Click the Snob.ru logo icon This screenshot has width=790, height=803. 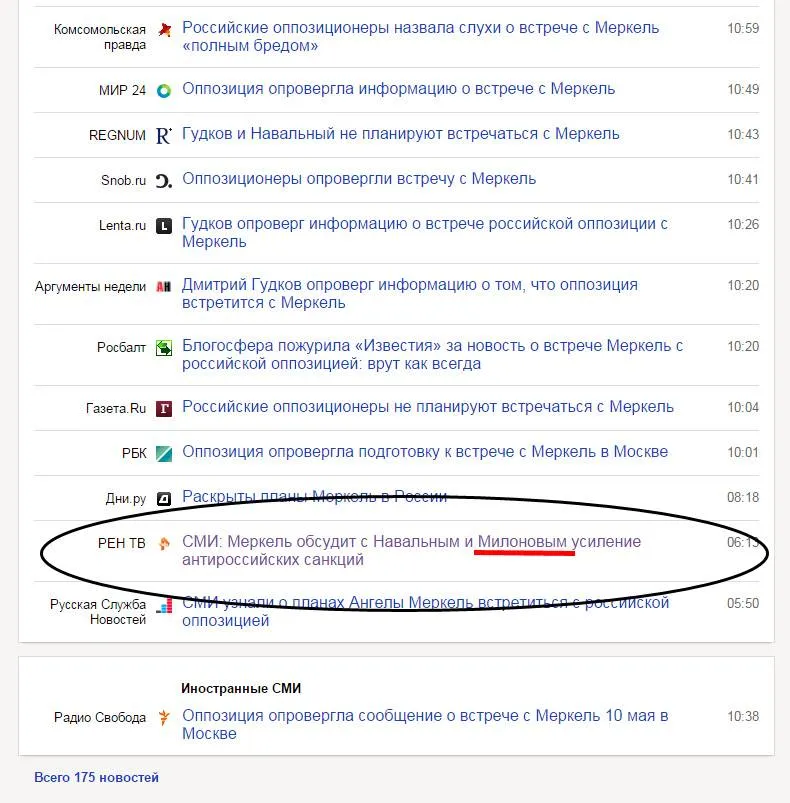(164, 181)
